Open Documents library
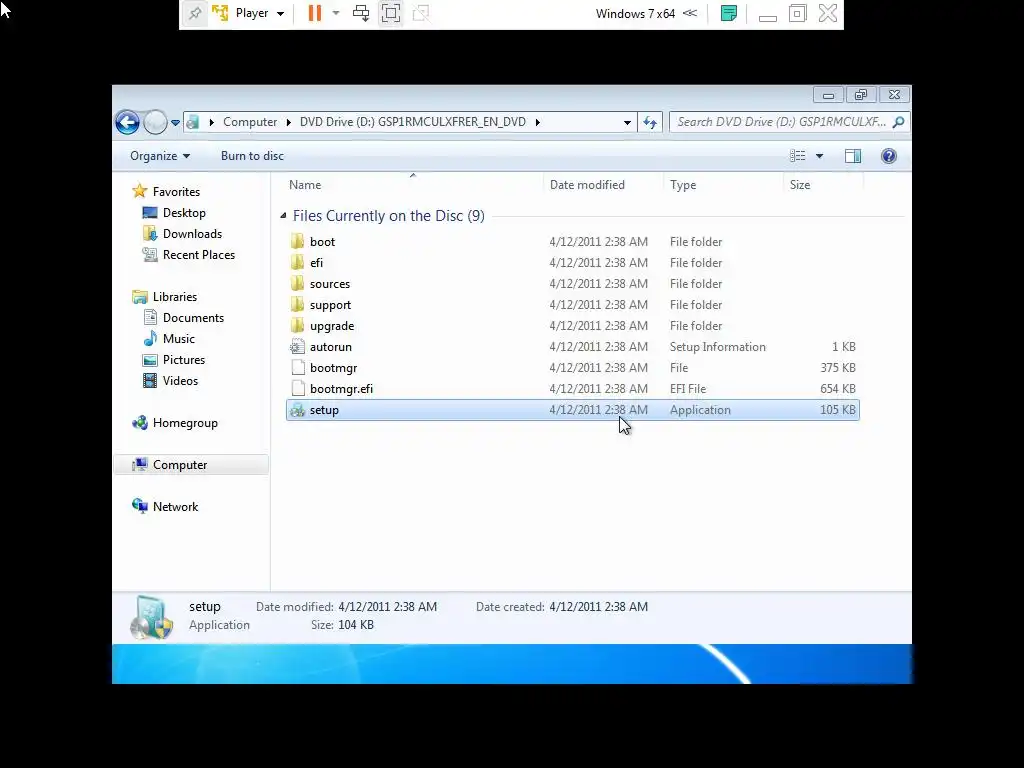Image resolution: width=1024 pixels, height=768 pixels. point(193,317)
